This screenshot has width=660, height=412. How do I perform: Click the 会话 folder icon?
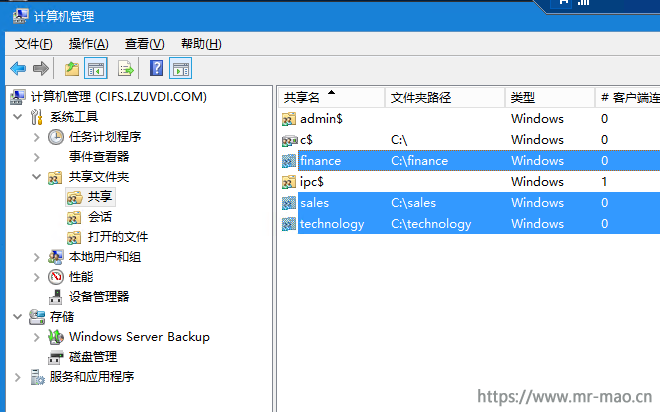click(74, 218)
